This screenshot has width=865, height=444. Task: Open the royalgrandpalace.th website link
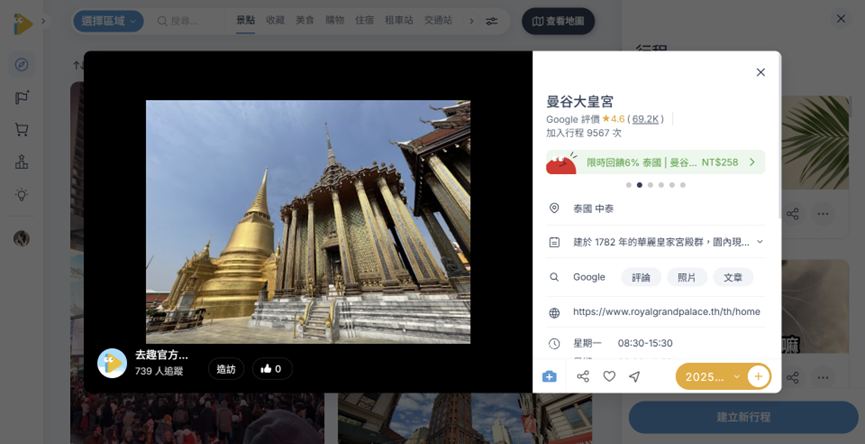coord(666,312)
